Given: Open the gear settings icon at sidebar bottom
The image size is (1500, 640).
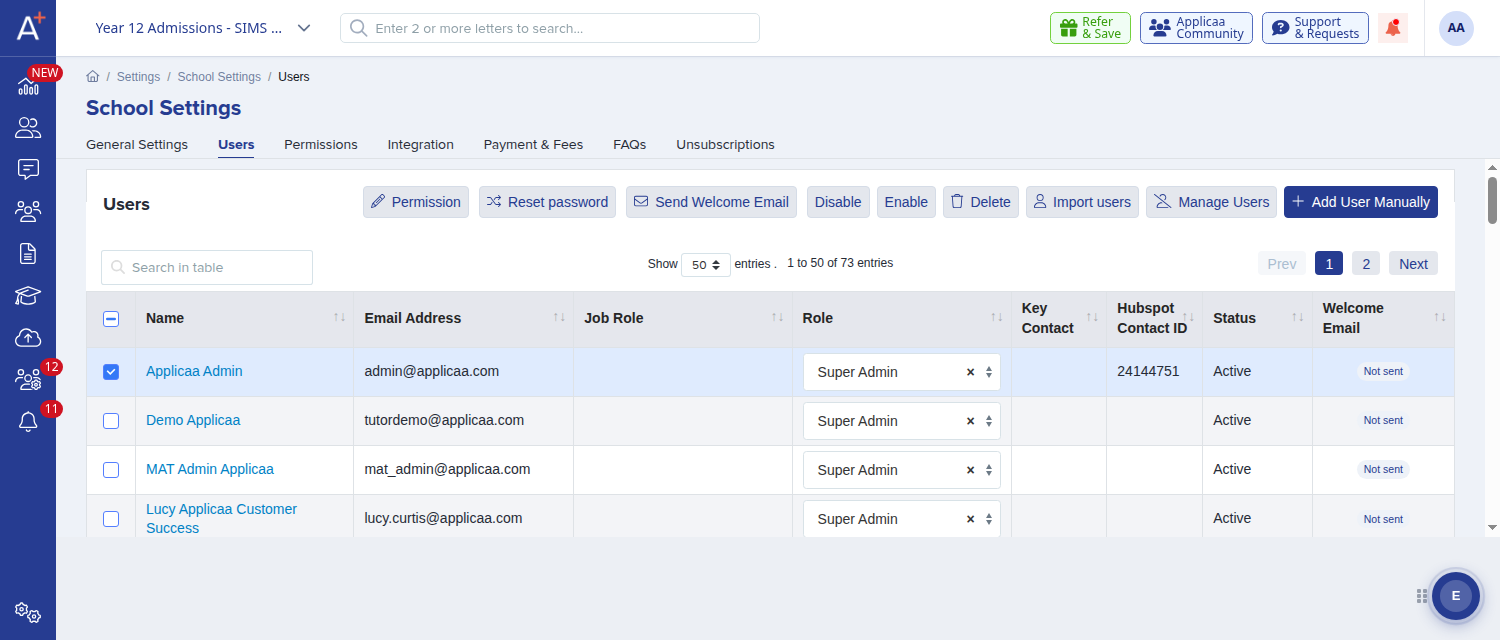Looking at the screenshot, I should click(x=28, y=612).
